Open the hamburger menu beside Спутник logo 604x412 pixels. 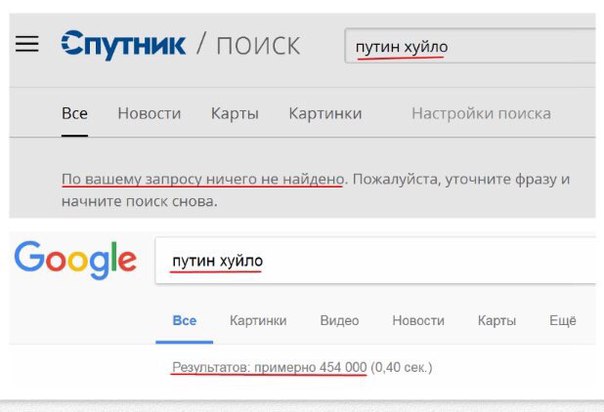tap(27, 44)
